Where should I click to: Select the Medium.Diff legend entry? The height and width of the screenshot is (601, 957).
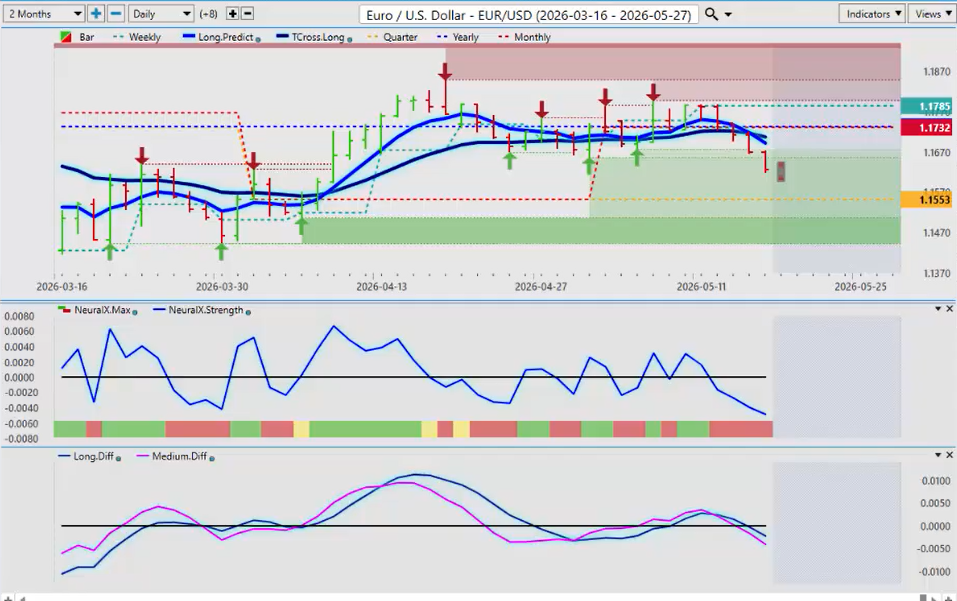click(x=172, y=456)
